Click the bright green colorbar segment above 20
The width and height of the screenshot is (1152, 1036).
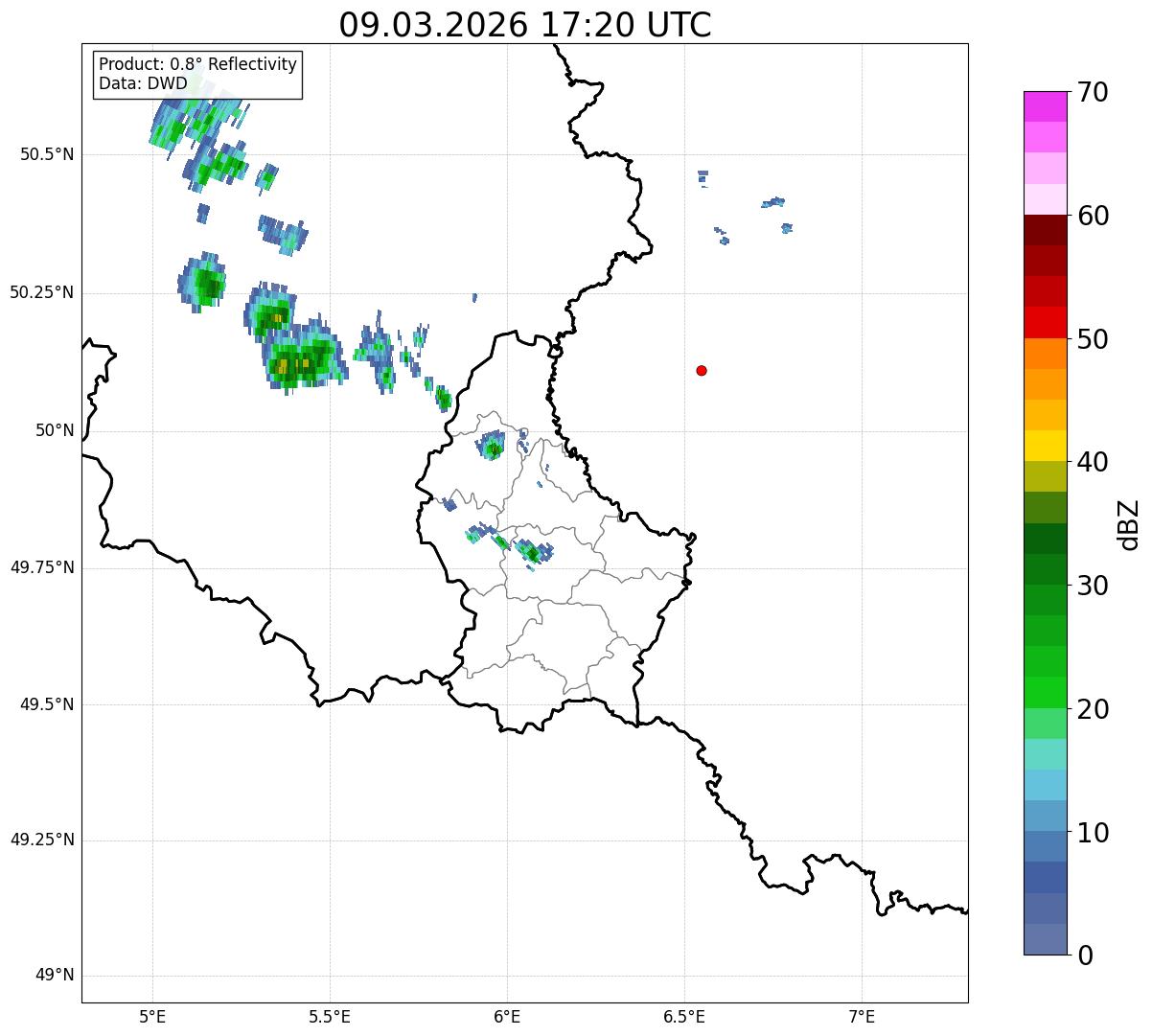pyautogui.click(x=1045, y=693)
